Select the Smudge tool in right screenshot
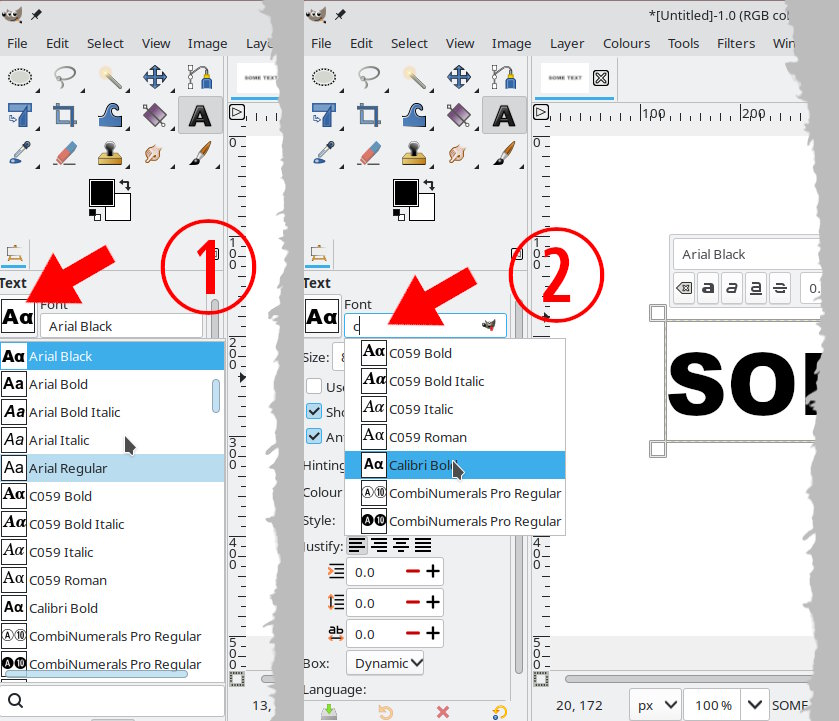 coord(458,154)
